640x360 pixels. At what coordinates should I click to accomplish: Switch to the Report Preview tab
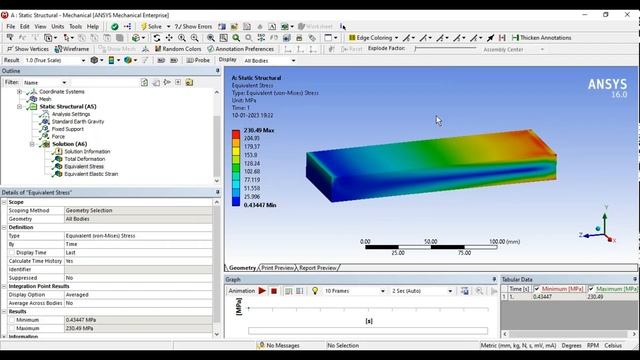pyautogui.click(x=318, y=268)
